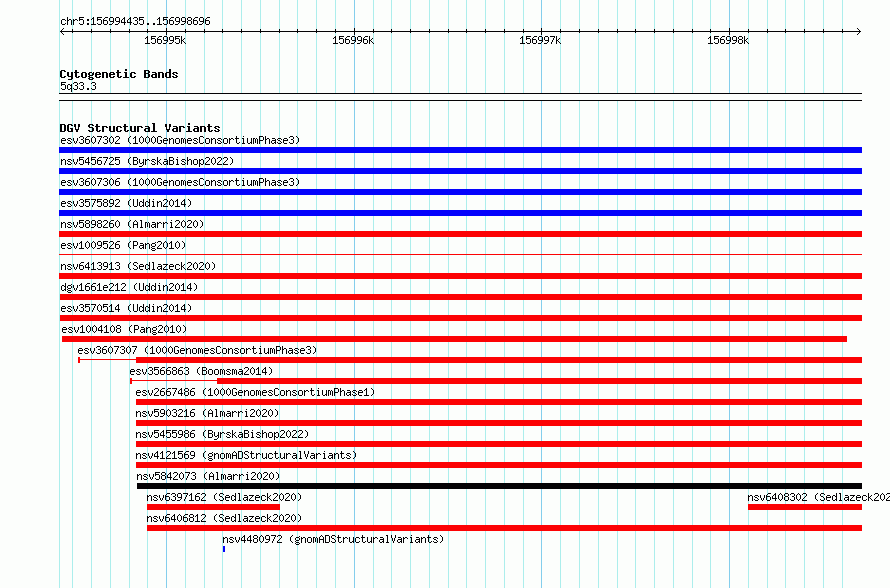The height and width of the screenshot is (588, 890).
Task: Select the black bar of nsv5842073
Action: (499, 486)
